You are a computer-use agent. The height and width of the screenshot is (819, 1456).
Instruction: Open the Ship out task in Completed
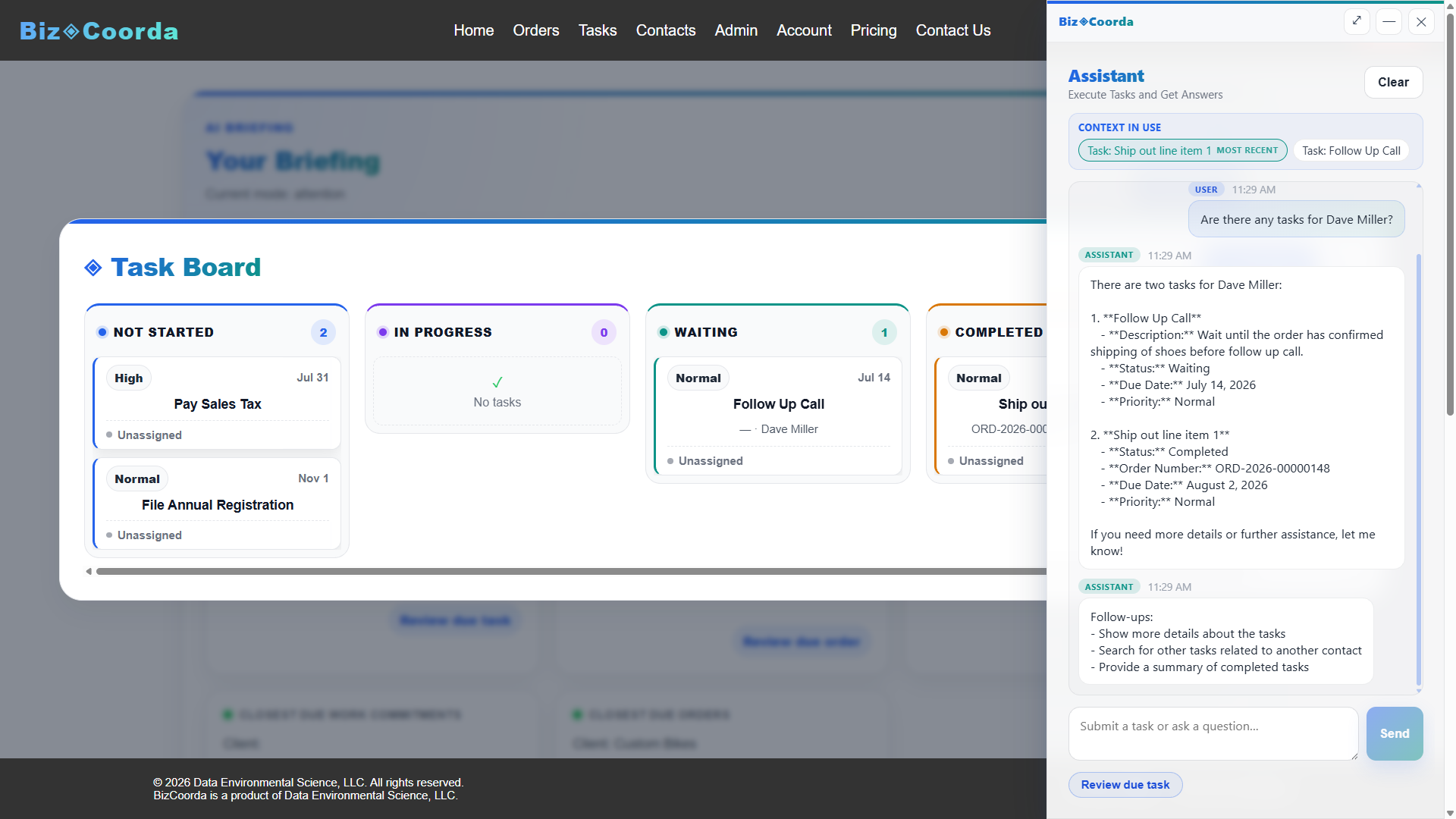point(990,416)
